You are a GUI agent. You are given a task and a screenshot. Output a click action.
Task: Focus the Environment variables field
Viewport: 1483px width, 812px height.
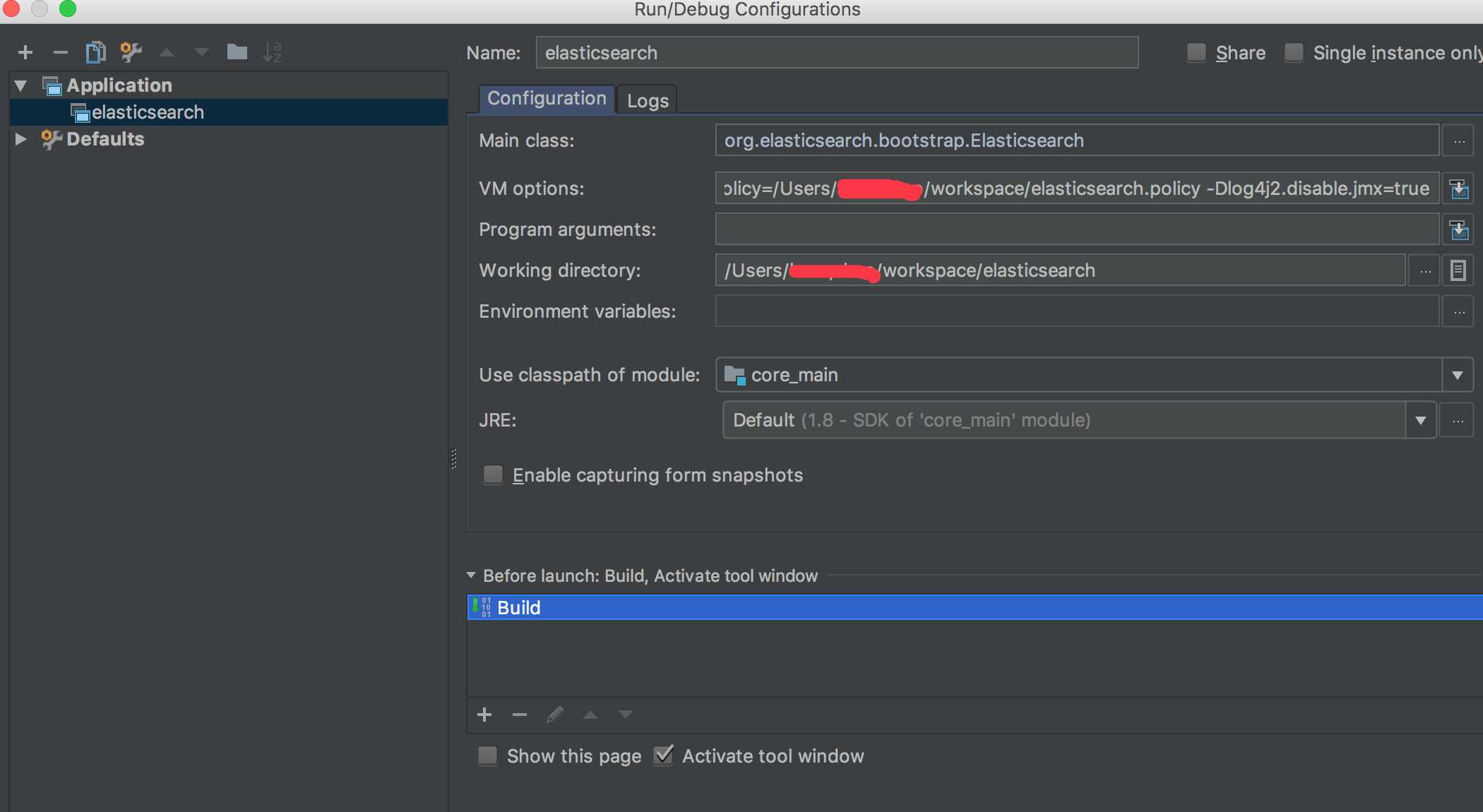click(1077, 311)
